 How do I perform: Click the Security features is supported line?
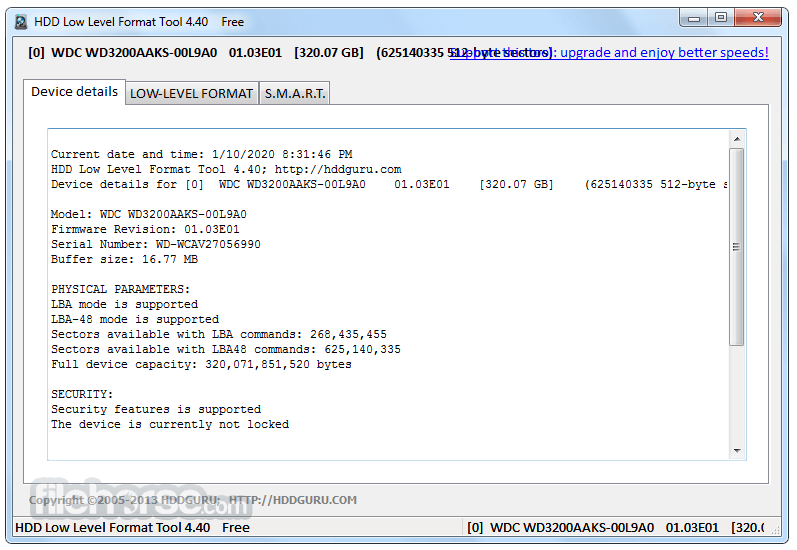156,410
